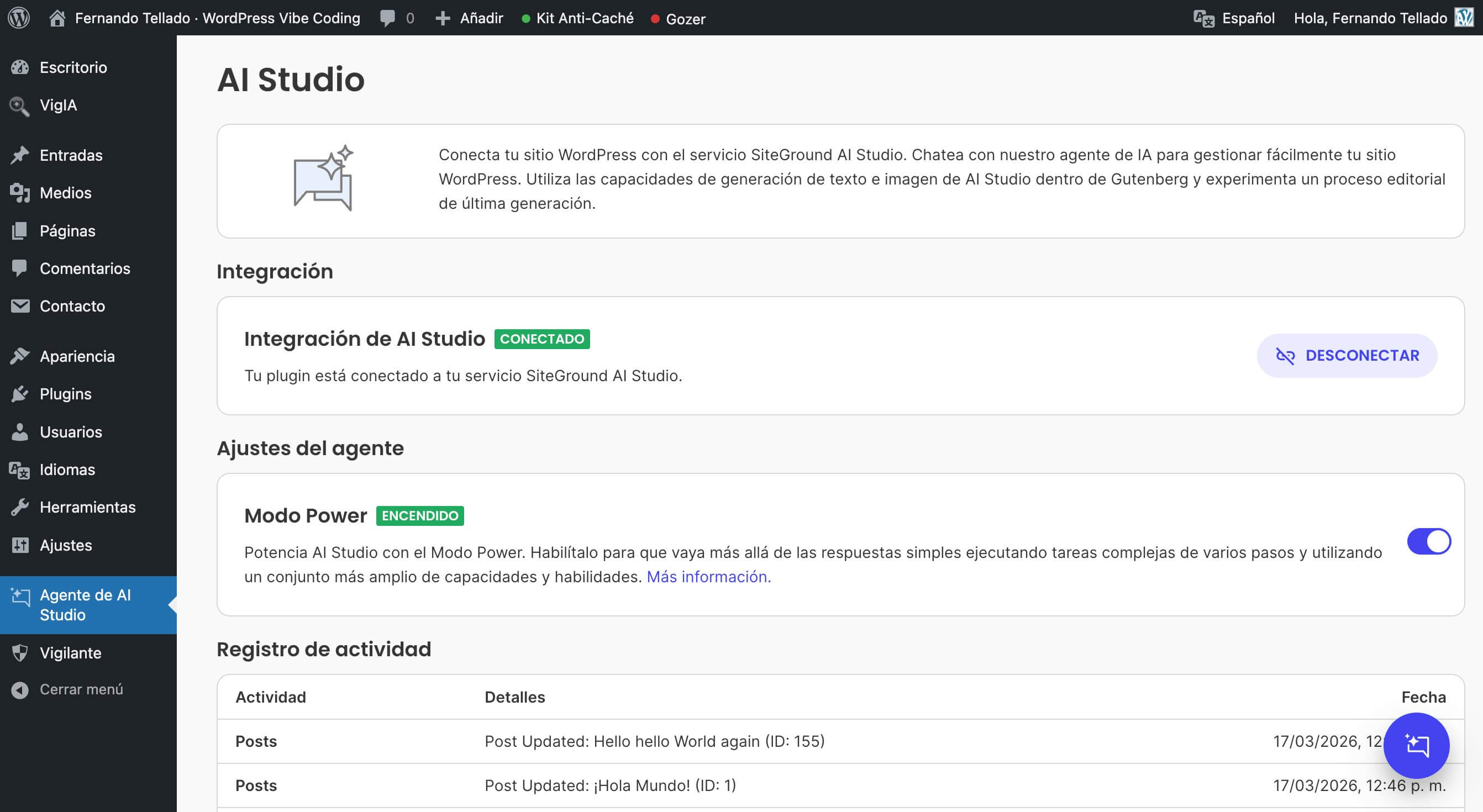Click the Integración de AI Studio title
The image size is (1483, 812).
[365, 339]
